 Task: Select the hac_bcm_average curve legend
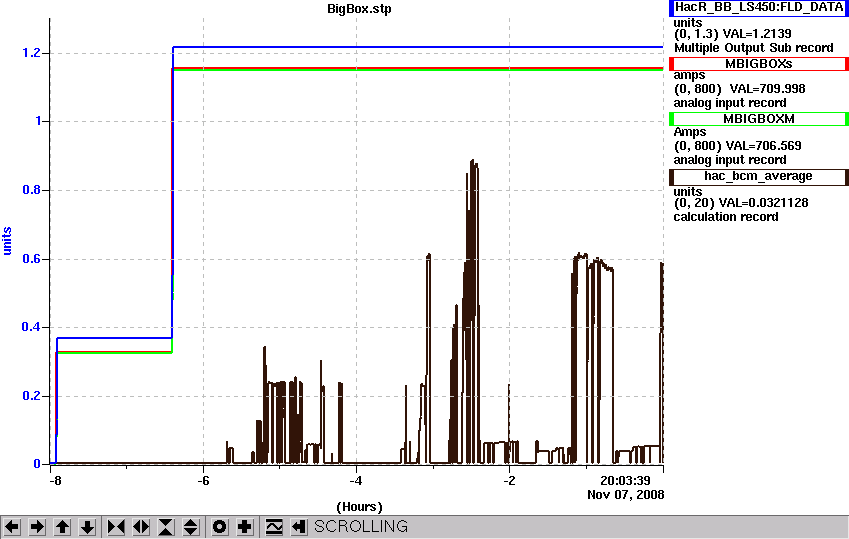pos(759,176)
